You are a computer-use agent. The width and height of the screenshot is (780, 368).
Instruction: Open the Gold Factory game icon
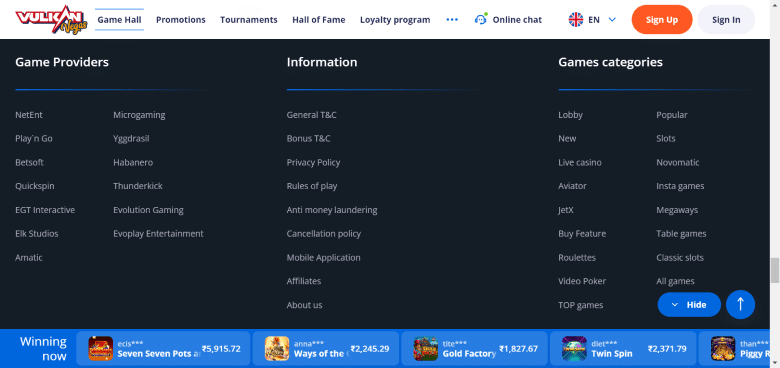click(425, 348)
